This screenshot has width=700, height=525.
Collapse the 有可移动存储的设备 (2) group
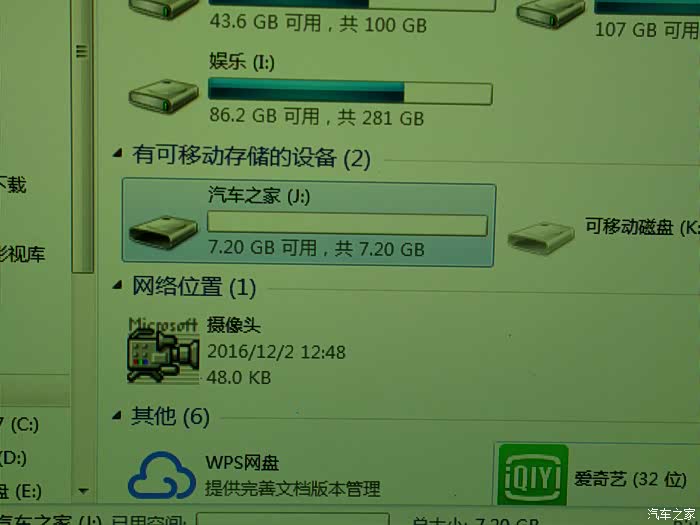tap(117, 154)
